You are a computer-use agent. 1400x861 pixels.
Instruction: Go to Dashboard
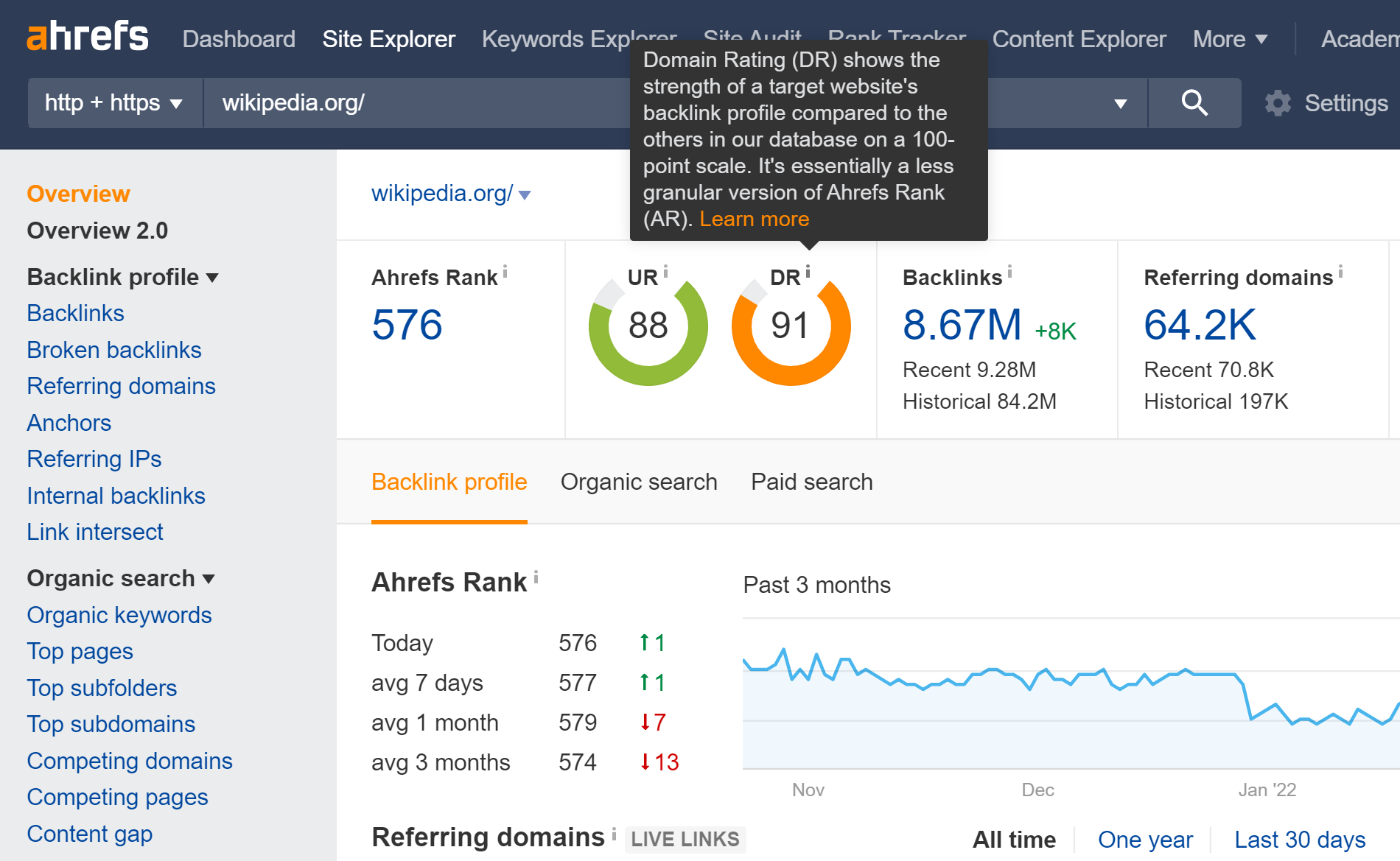tap(239, 39)
